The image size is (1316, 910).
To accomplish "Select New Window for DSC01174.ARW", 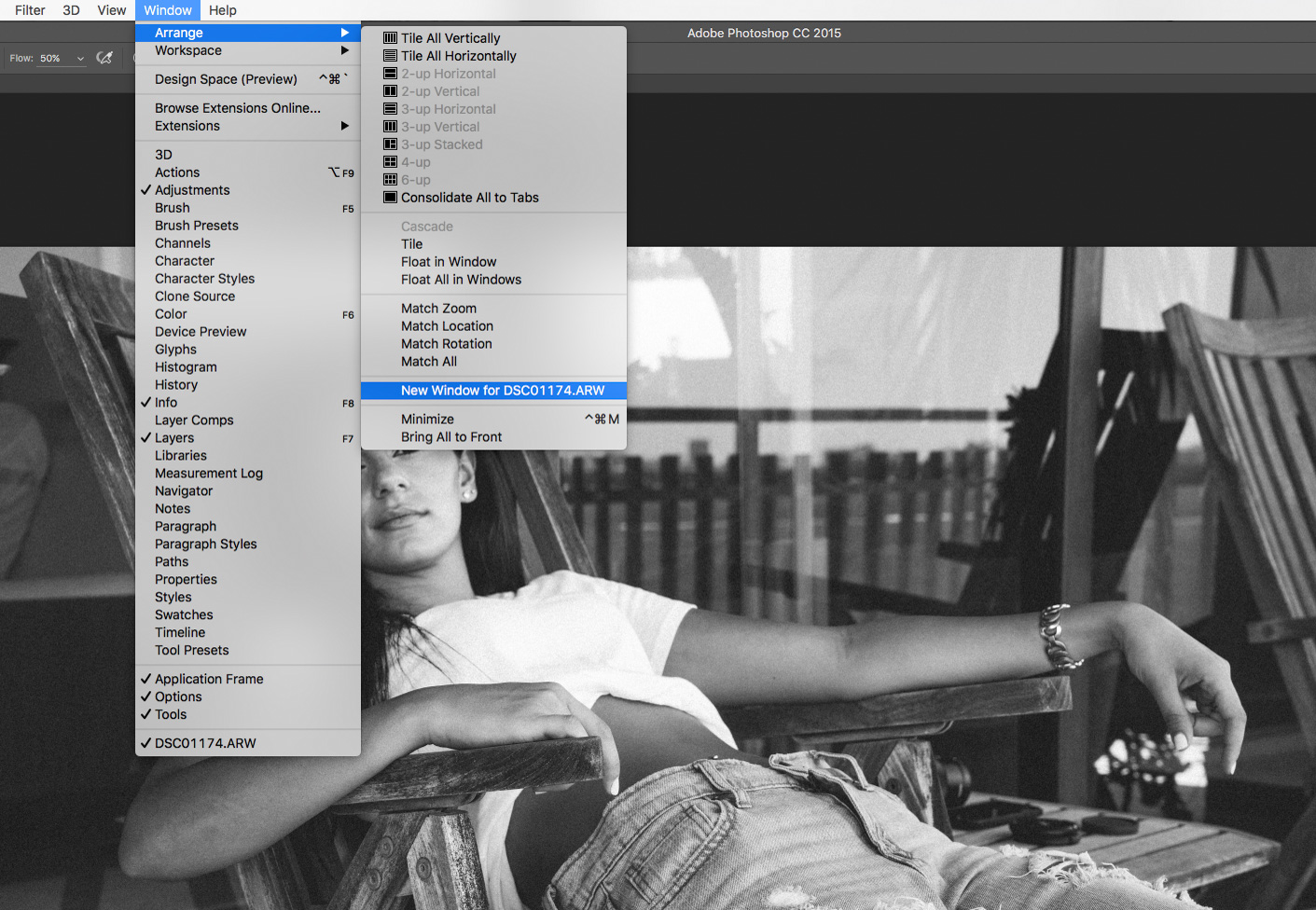I will (493, 390).
